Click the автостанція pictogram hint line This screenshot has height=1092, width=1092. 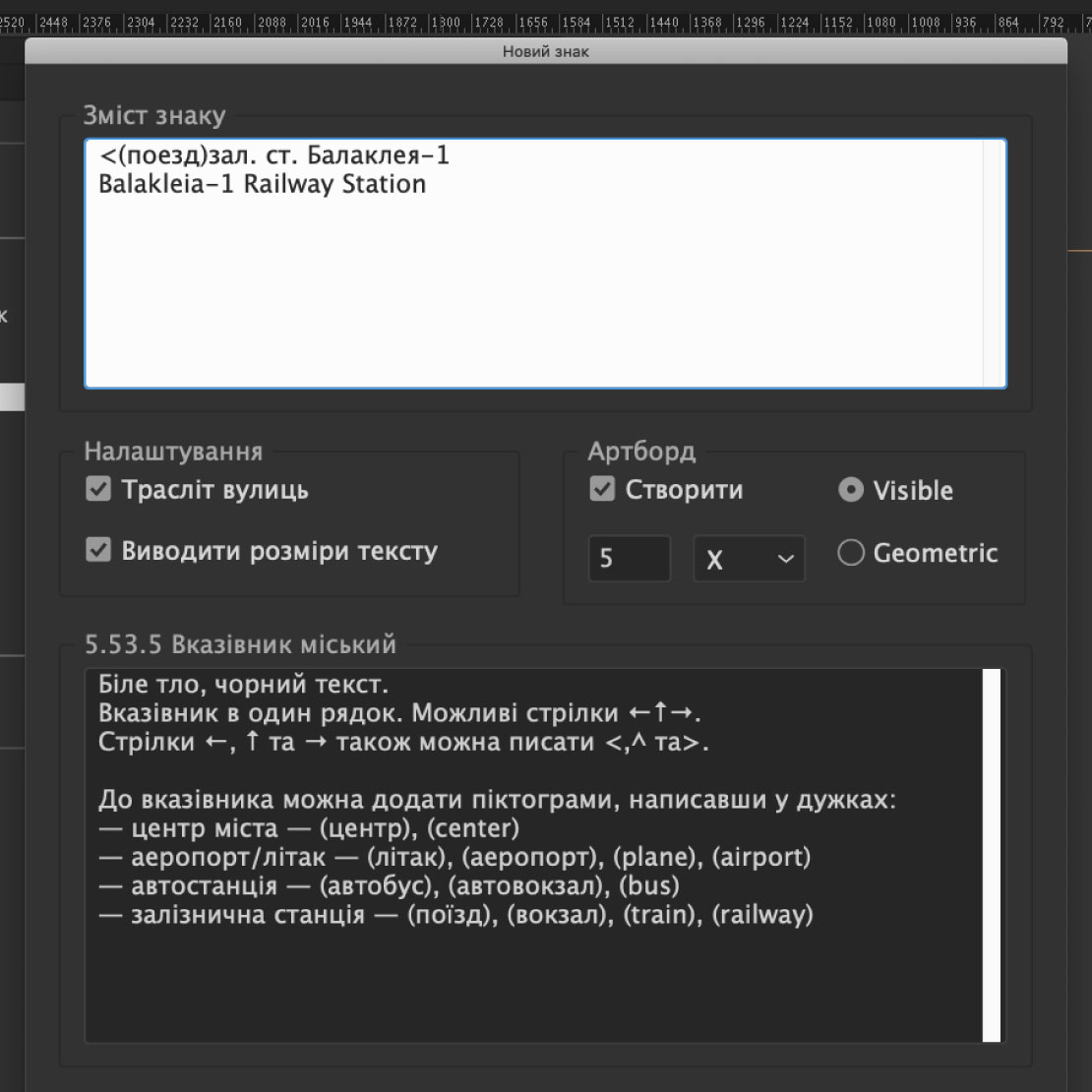pyautogui.click(x=390, y=886)
